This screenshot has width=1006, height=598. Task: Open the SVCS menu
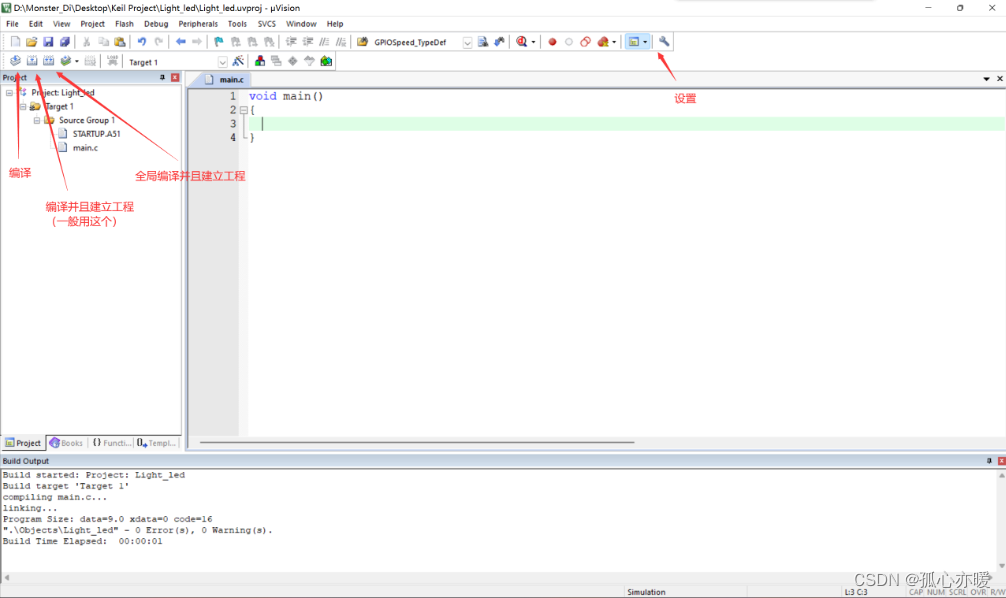coord(267,24)
